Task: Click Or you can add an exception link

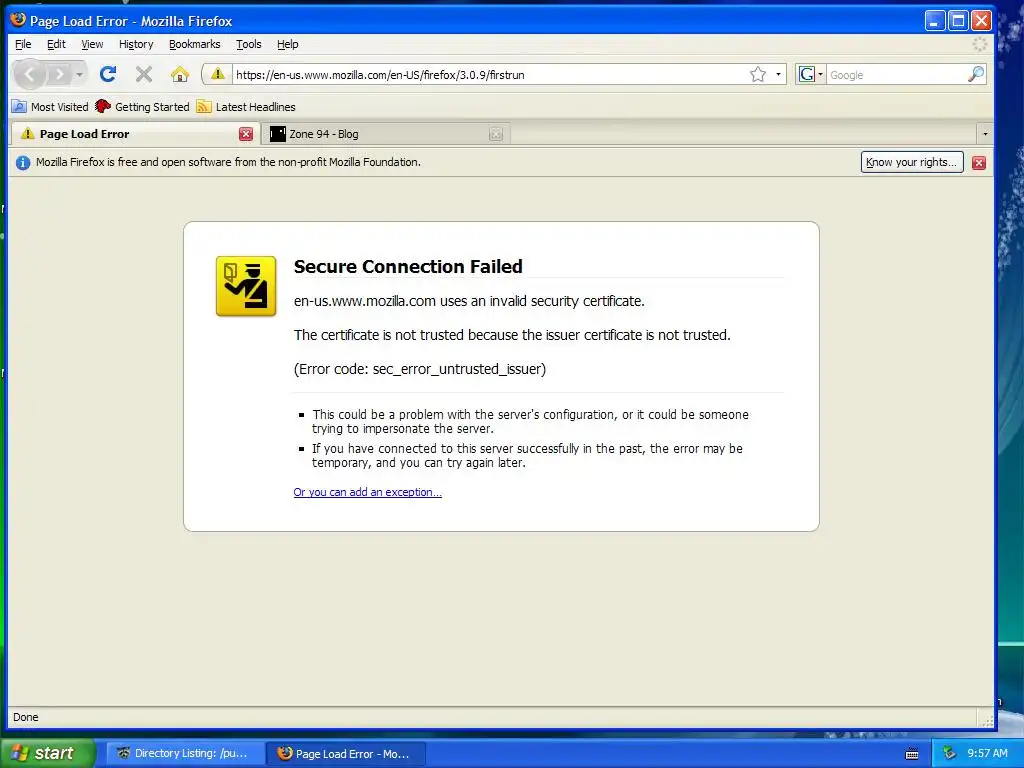Action: click(x=368, y=492)
